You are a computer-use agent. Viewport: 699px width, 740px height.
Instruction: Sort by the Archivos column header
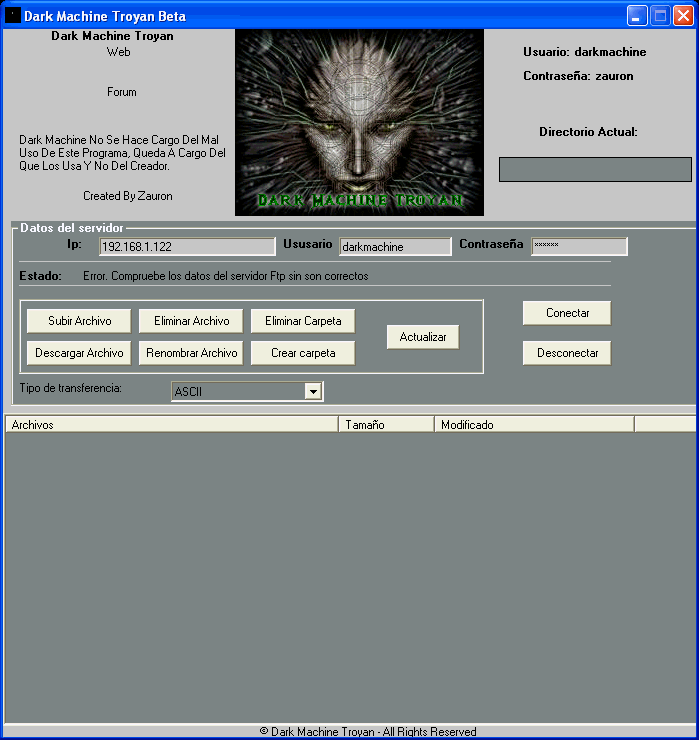[172, 425]
